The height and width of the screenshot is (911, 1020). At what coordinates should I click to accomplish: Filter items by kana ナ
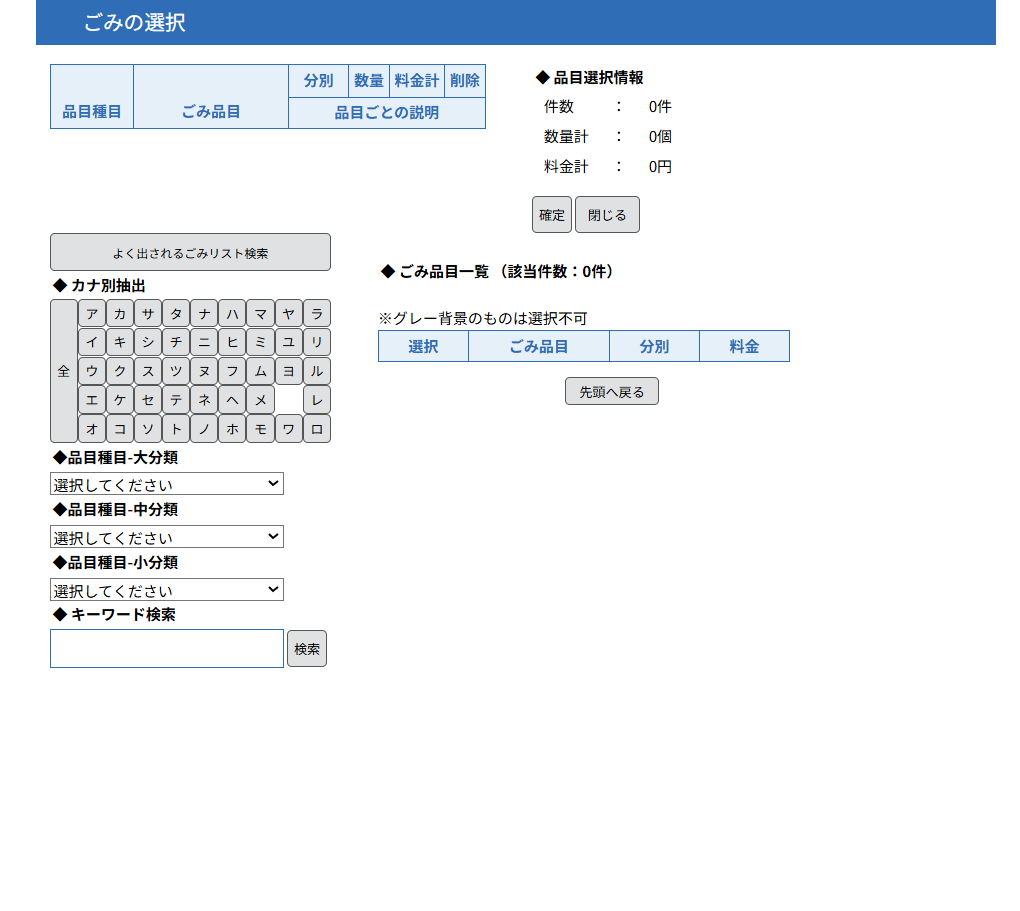coord(204,314)
